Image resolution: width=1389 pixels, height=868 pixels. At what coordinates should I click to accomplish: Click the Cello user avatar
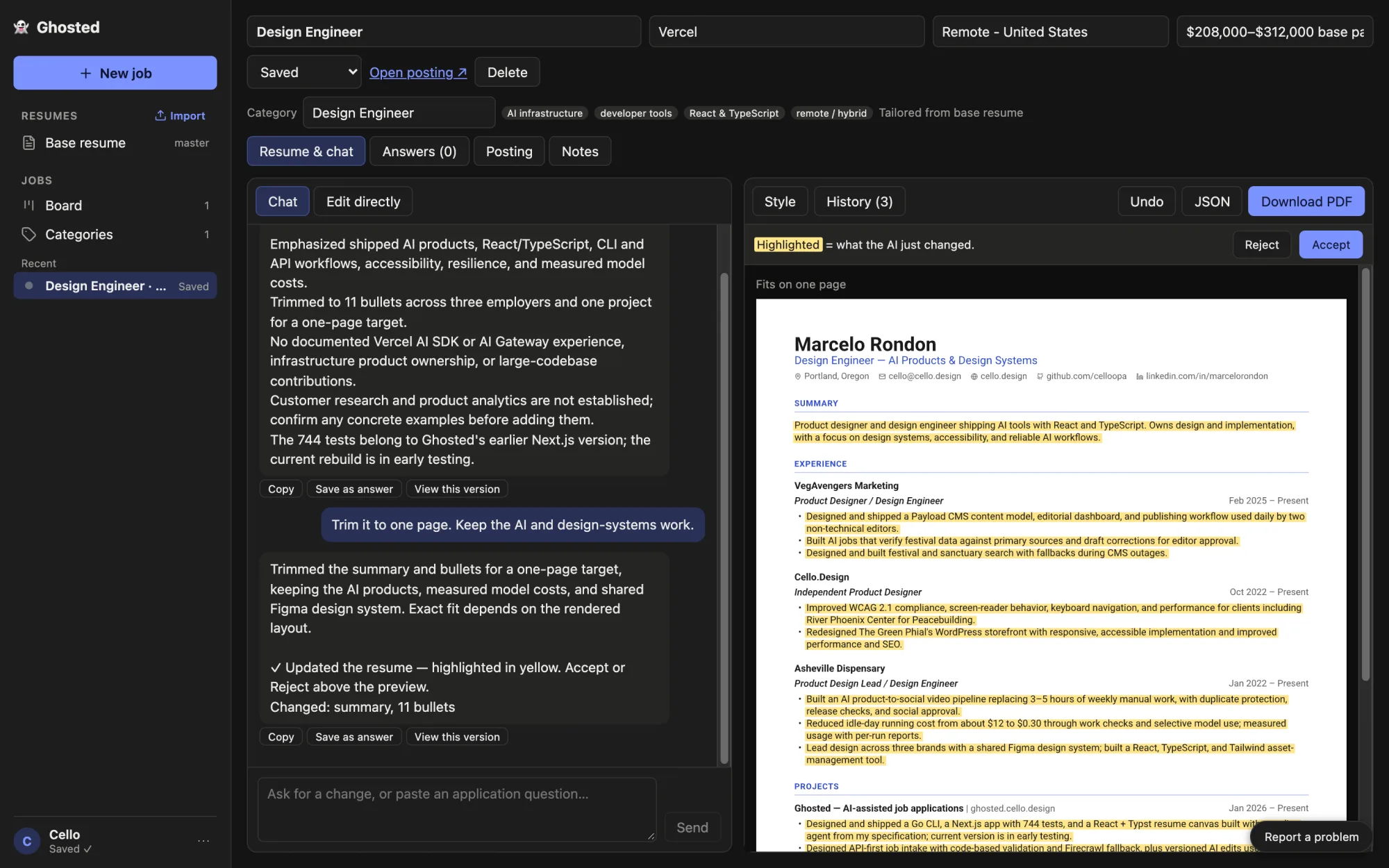tap(27, 841)
